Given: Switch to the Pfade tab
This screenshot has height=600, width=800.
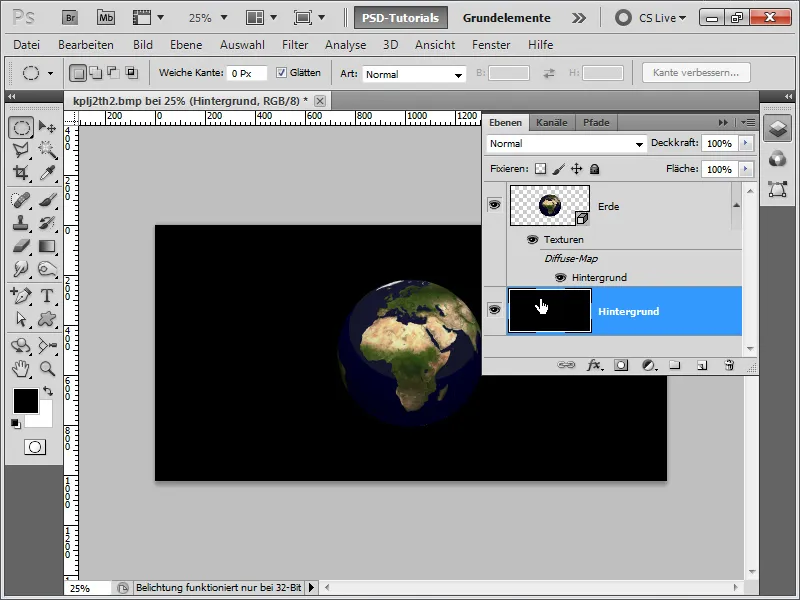Looking at the screenshot, I should 596,122.
